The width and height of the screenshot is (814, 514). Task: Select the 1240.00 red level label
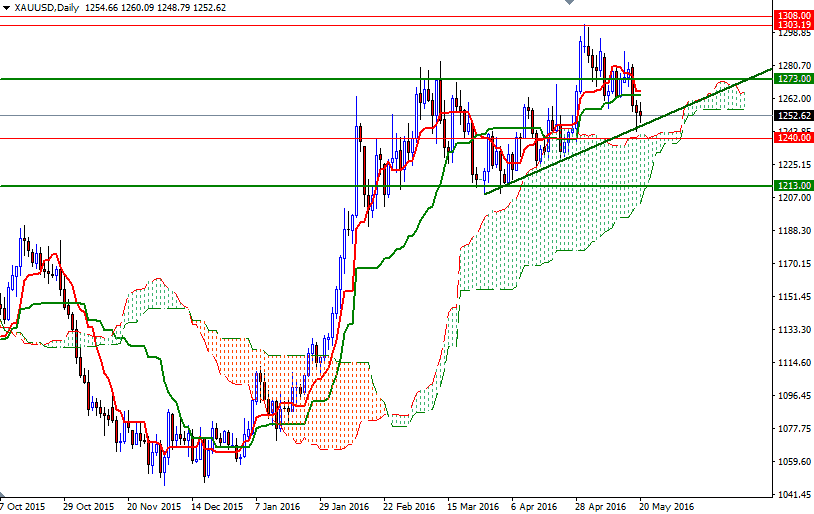[793, 138]
